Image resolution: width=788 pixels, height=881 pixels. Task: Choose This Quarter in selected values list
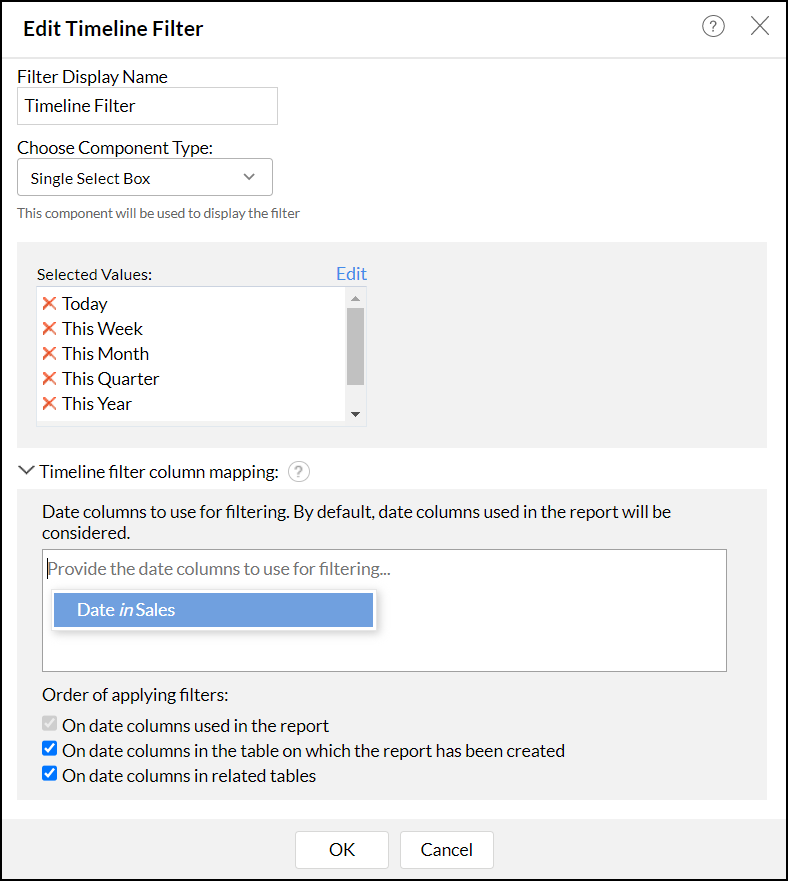click(110, 379)
